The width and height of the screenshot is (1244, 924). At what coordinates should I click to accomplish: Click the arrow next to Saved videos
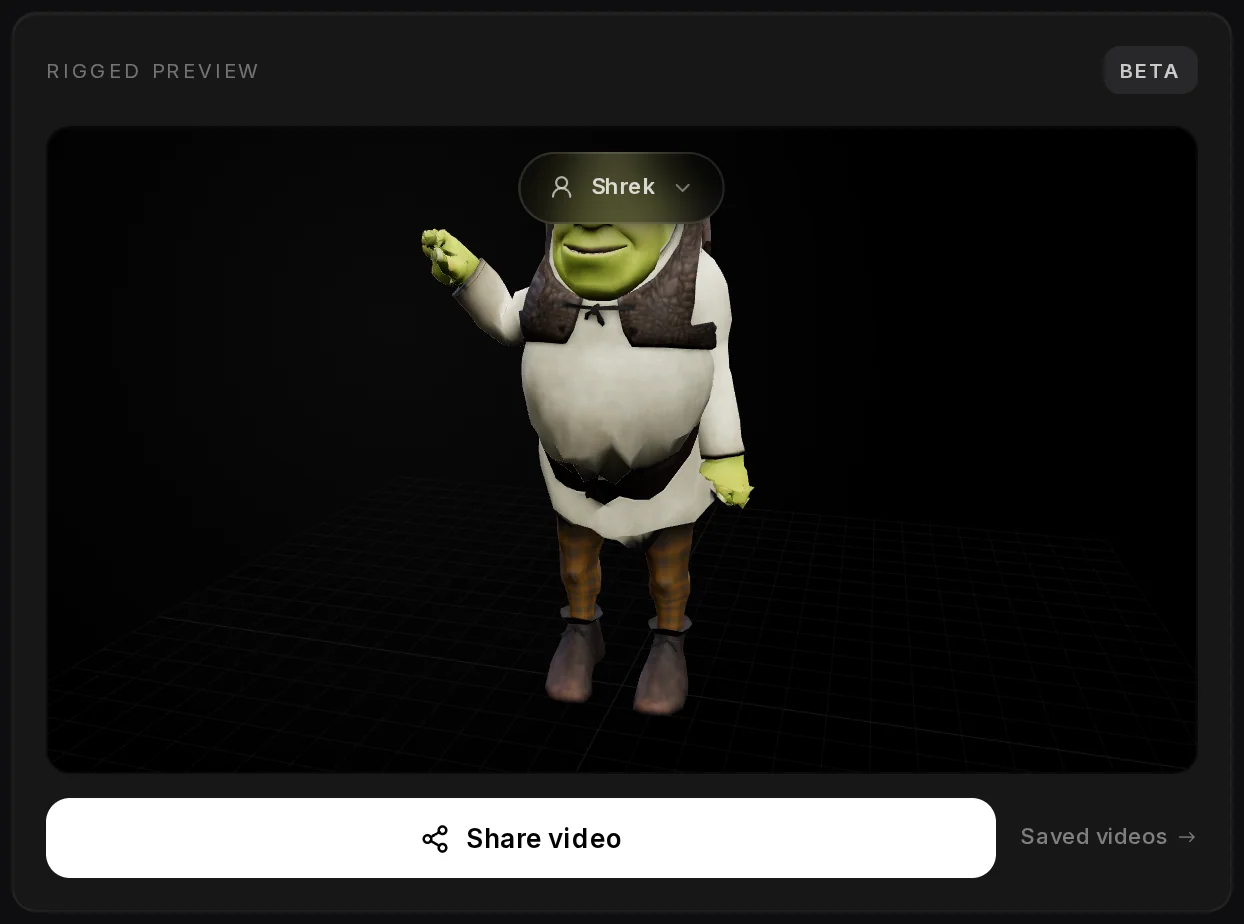(x=1187, y=837)
